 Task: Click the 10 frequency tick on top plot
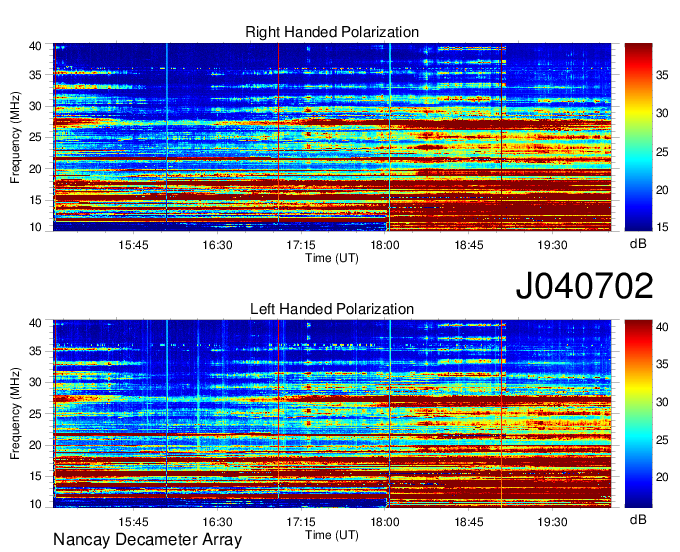click(35, 227)
